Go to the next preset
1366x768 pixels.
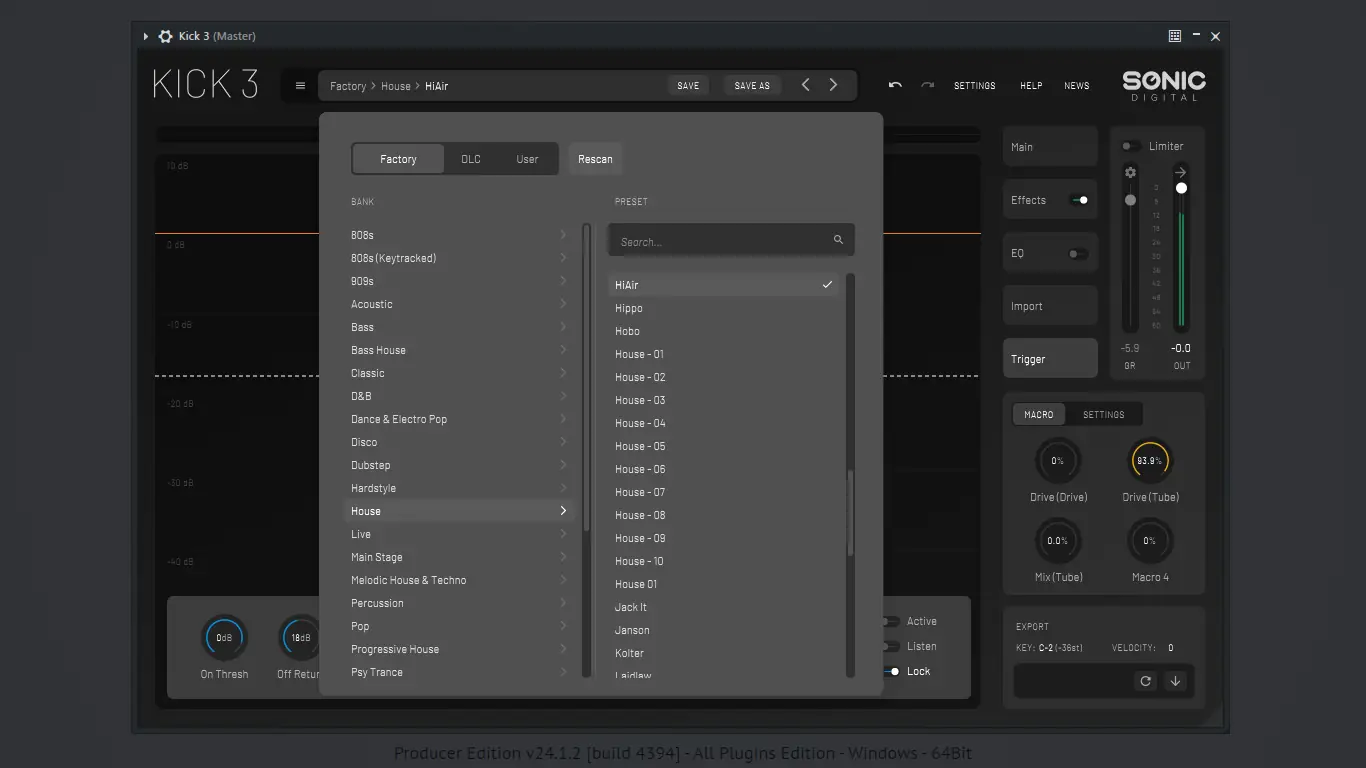point(833,85)
